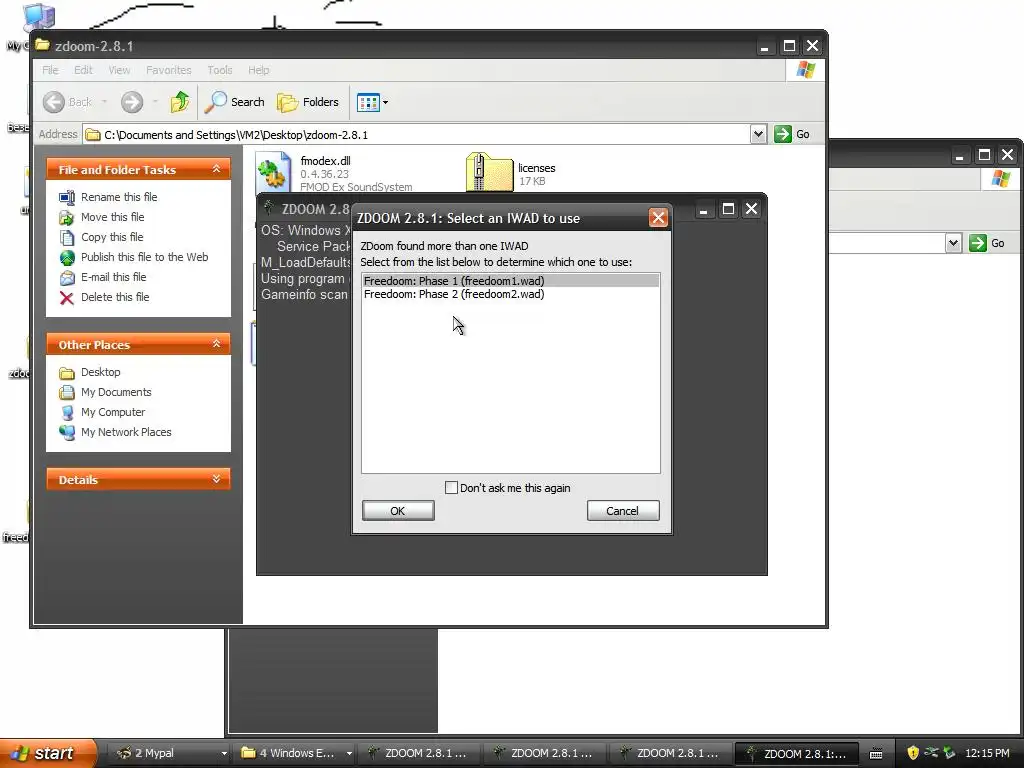Open the View menu in Explorer
The height and width of the screenshot is (768, 1024).
point(119,70)
